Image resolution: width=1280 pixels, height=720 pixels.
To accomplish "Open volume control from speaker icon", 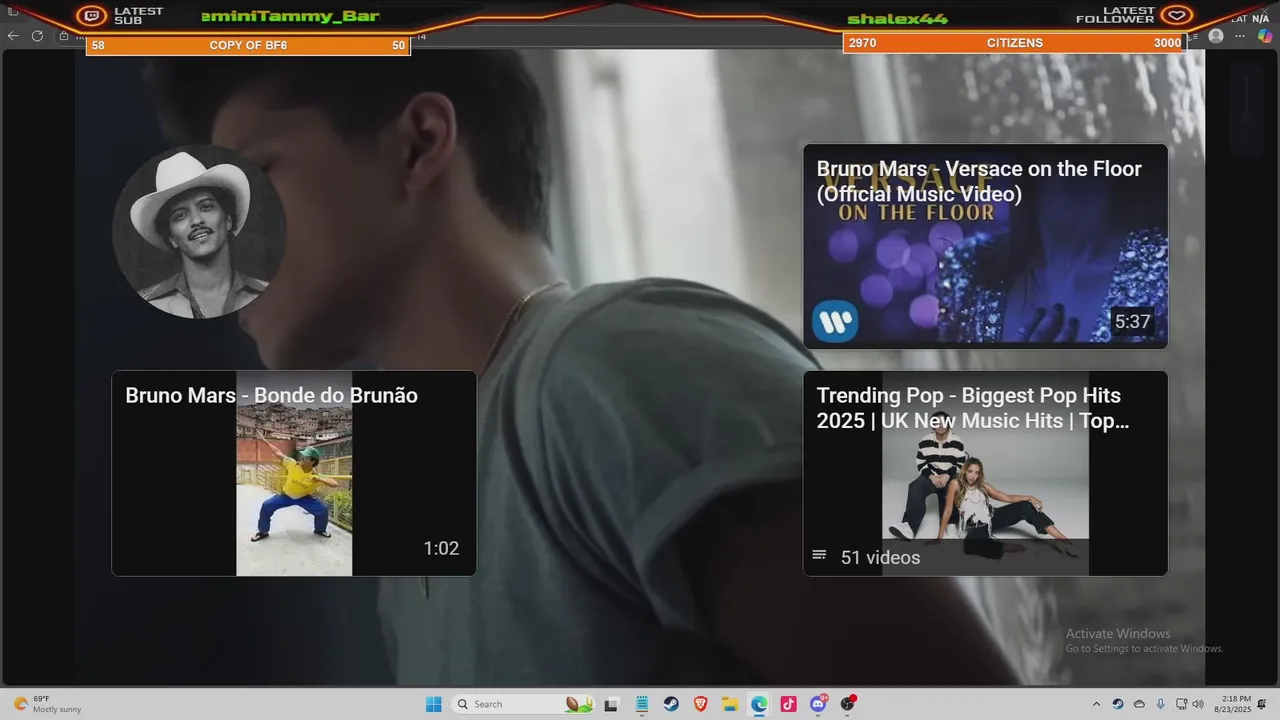I will 1198,704.
